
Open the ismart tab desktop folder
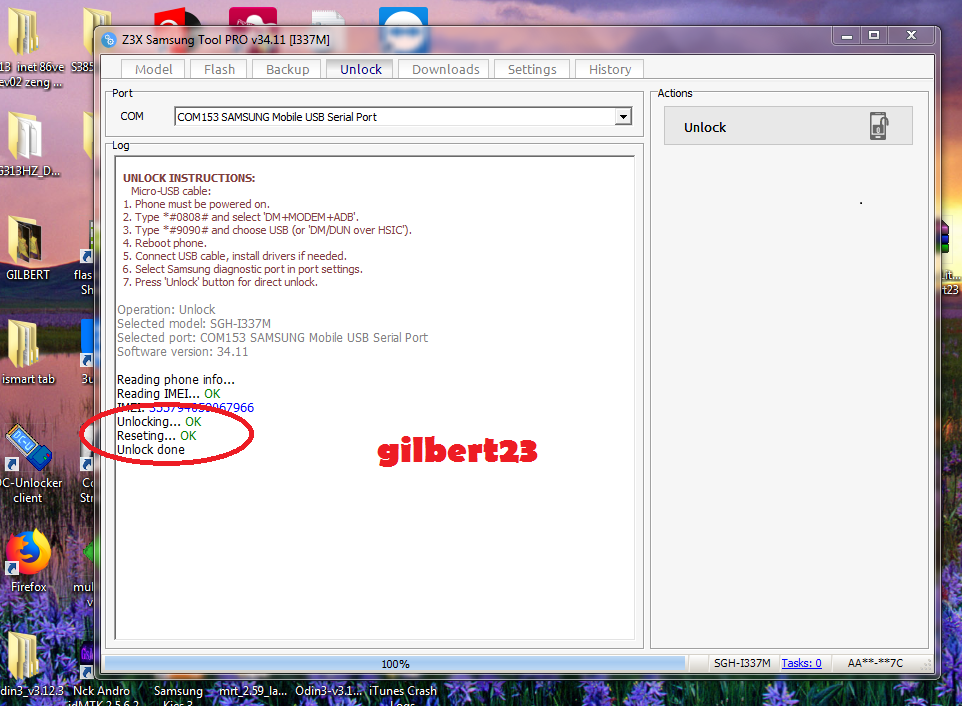pos(28,352)
